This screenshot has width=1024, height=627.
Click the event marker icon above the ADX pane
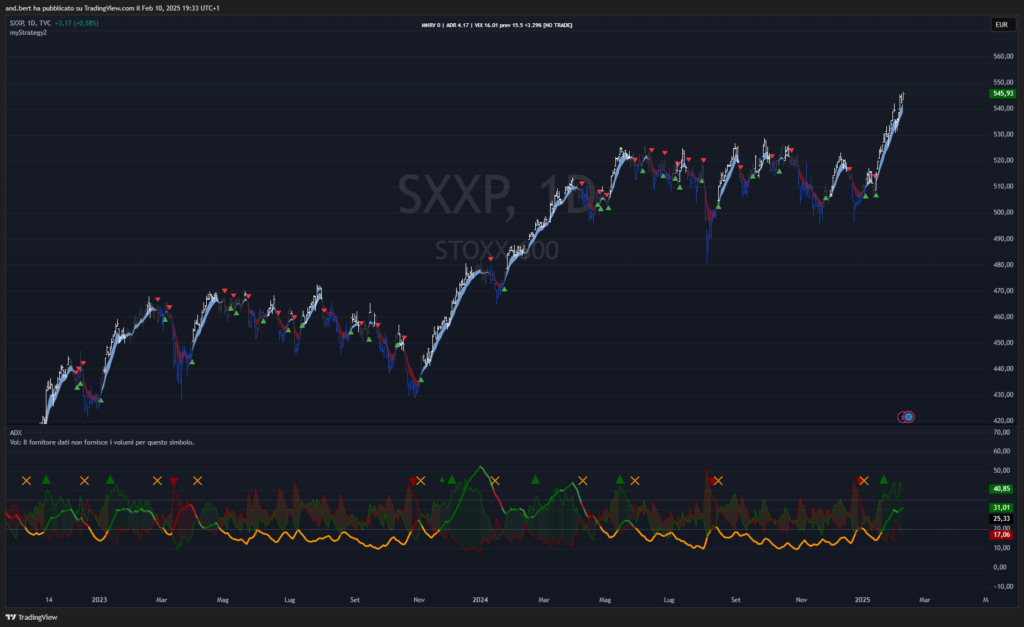(906, 416)
